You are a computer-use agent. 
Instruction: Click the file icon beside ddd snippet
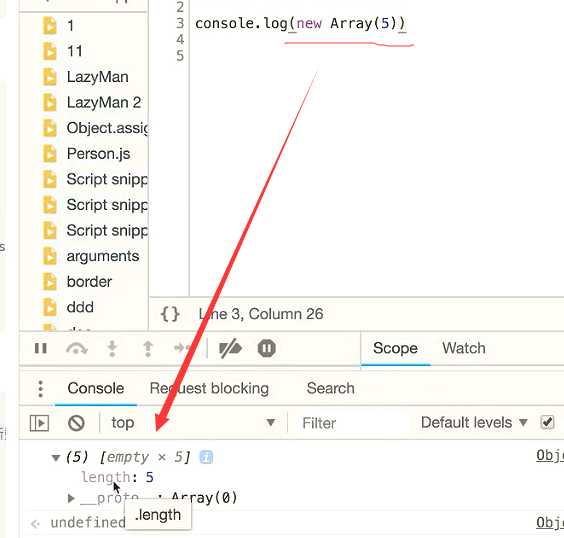pyautogui.click(x=50, y=307)
